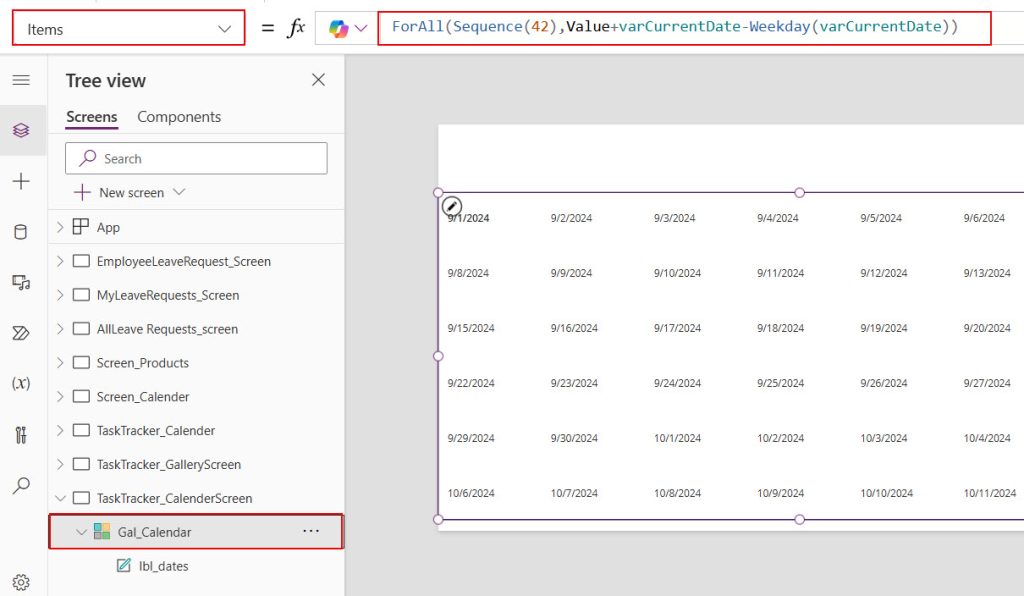Switch to the Screens tab
Image resolution: width=1024 pixels, height=596 pixels.
91,117
